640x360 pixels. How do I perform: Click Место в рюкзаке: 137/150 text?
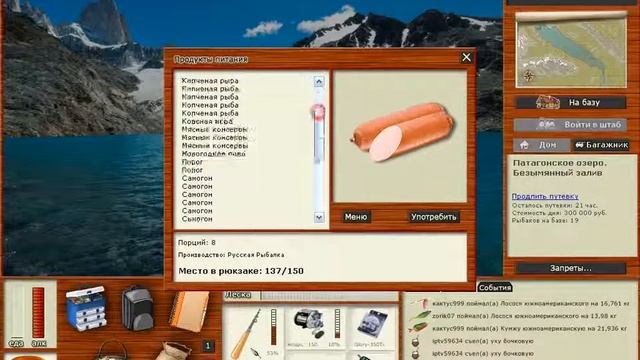coord(241,271)
